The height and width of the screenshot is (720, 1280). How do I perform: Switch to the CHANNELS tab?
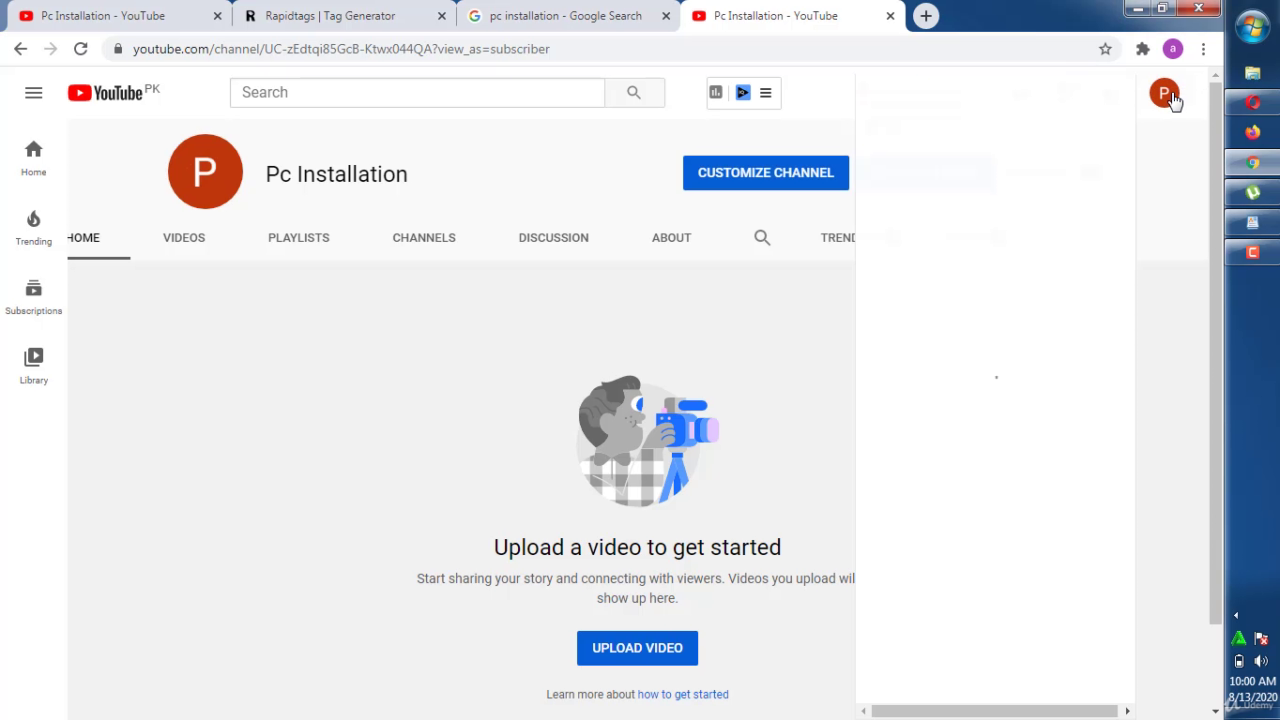coord(424,238)
